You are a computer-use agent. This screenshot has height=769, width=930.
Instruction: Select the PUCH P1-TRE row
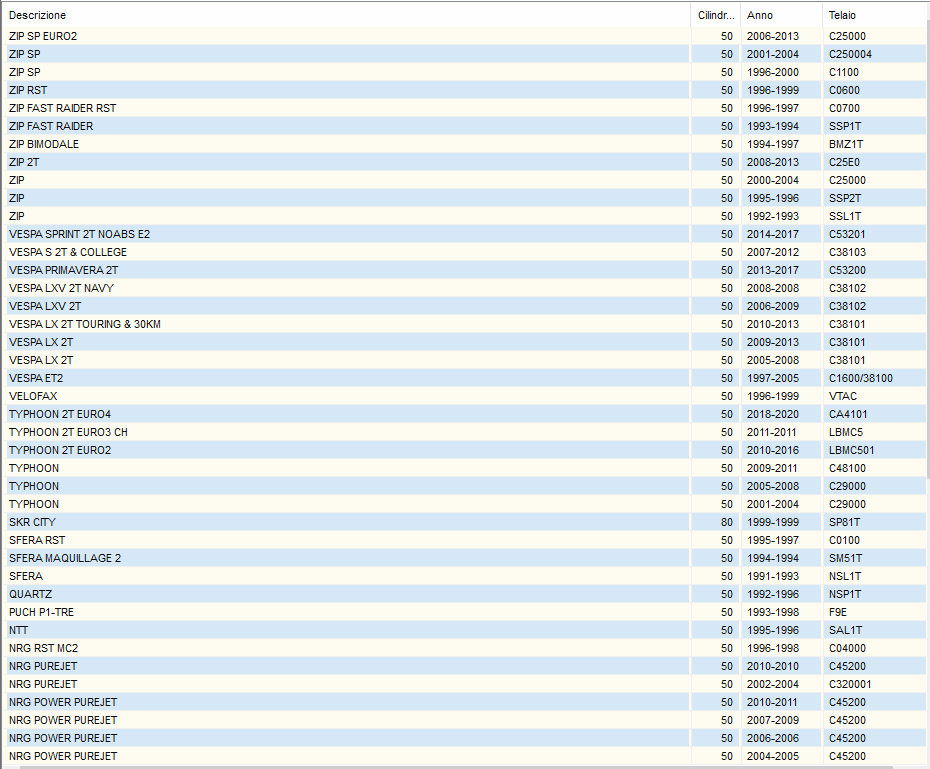(41, 612)
